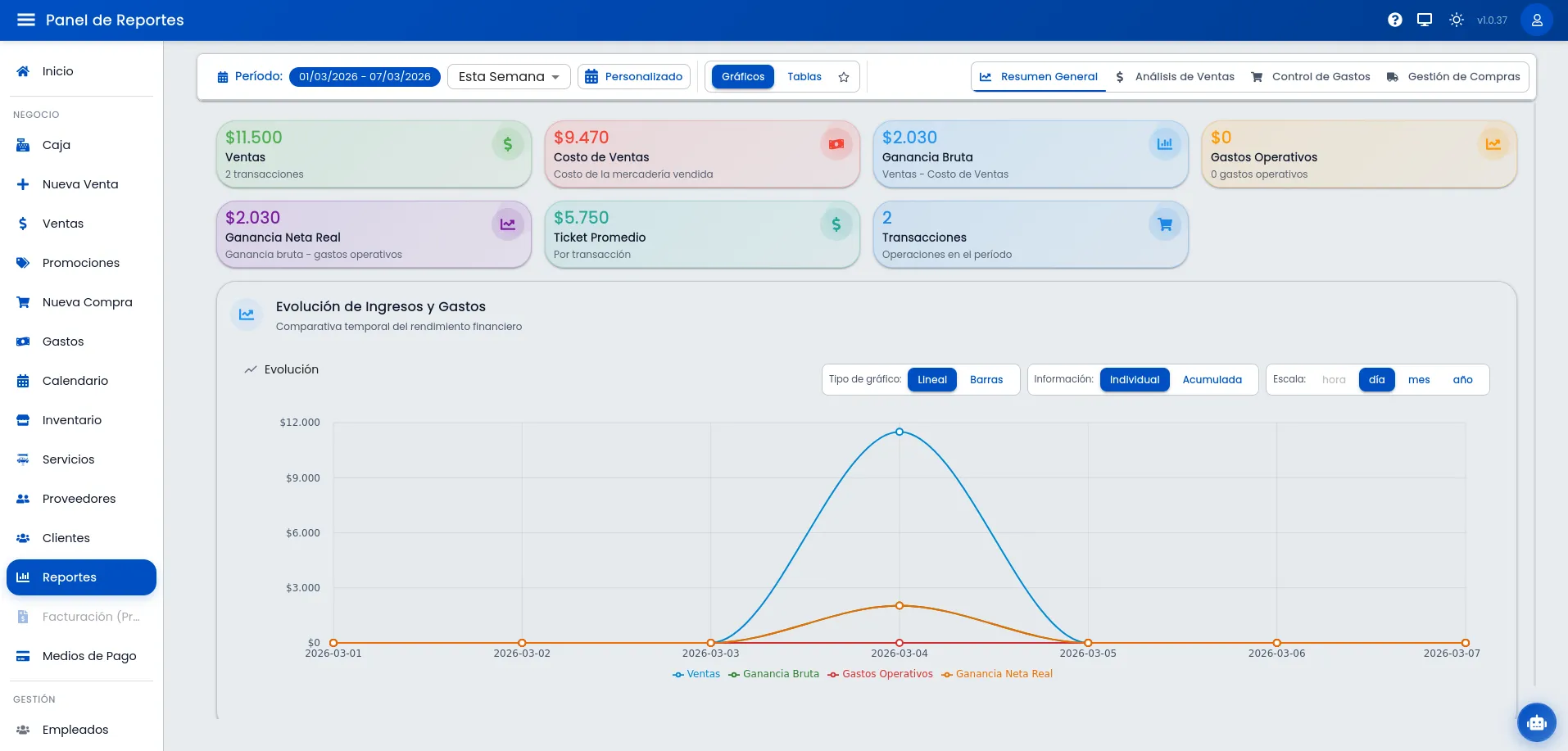The image size is (1568, 751).
Task: Open the Personalizado date picker
Action: 634,77
